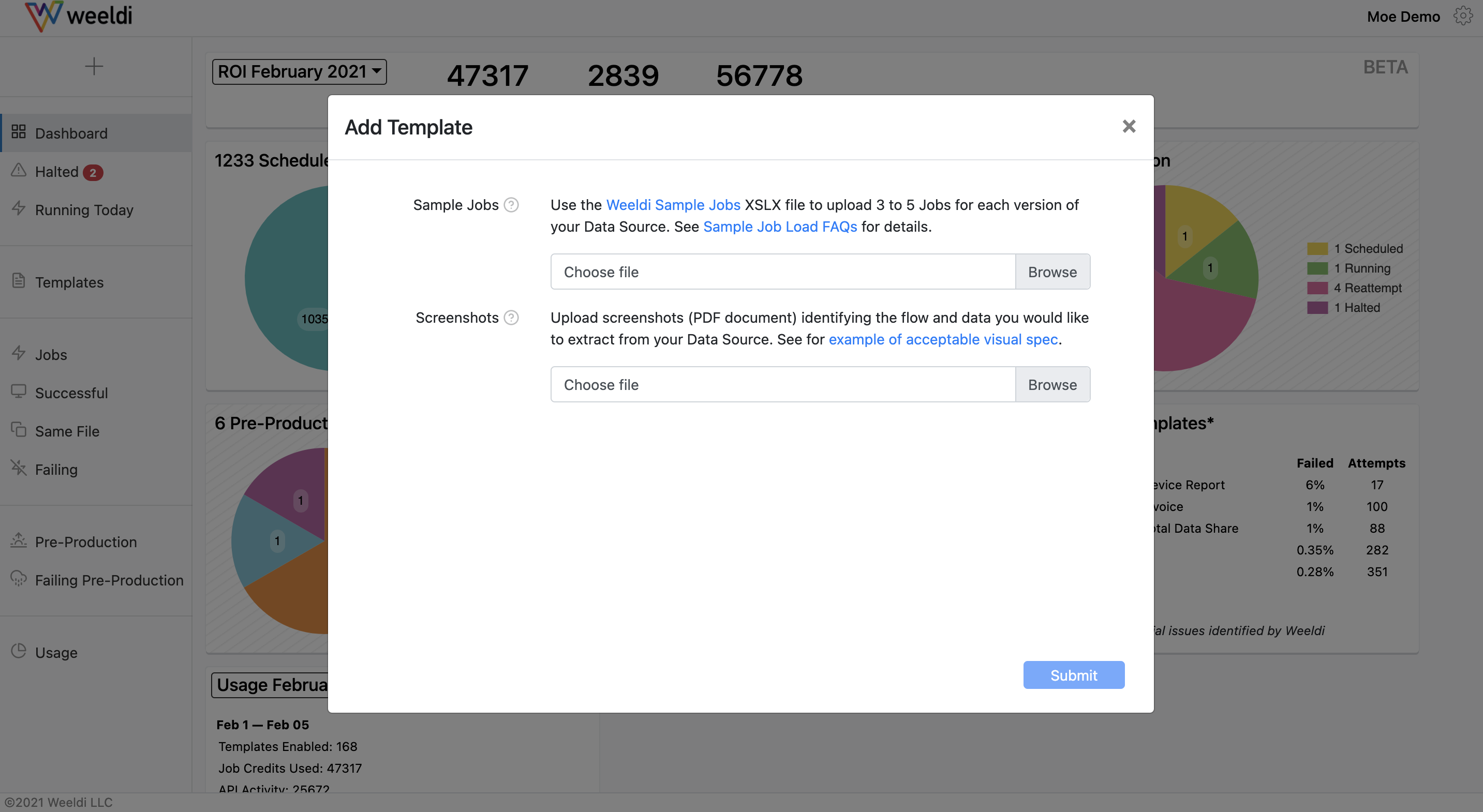Click the help icon next to Sample Jobs
Viewport: 1483px width, 812px height.
coord(511,205)
